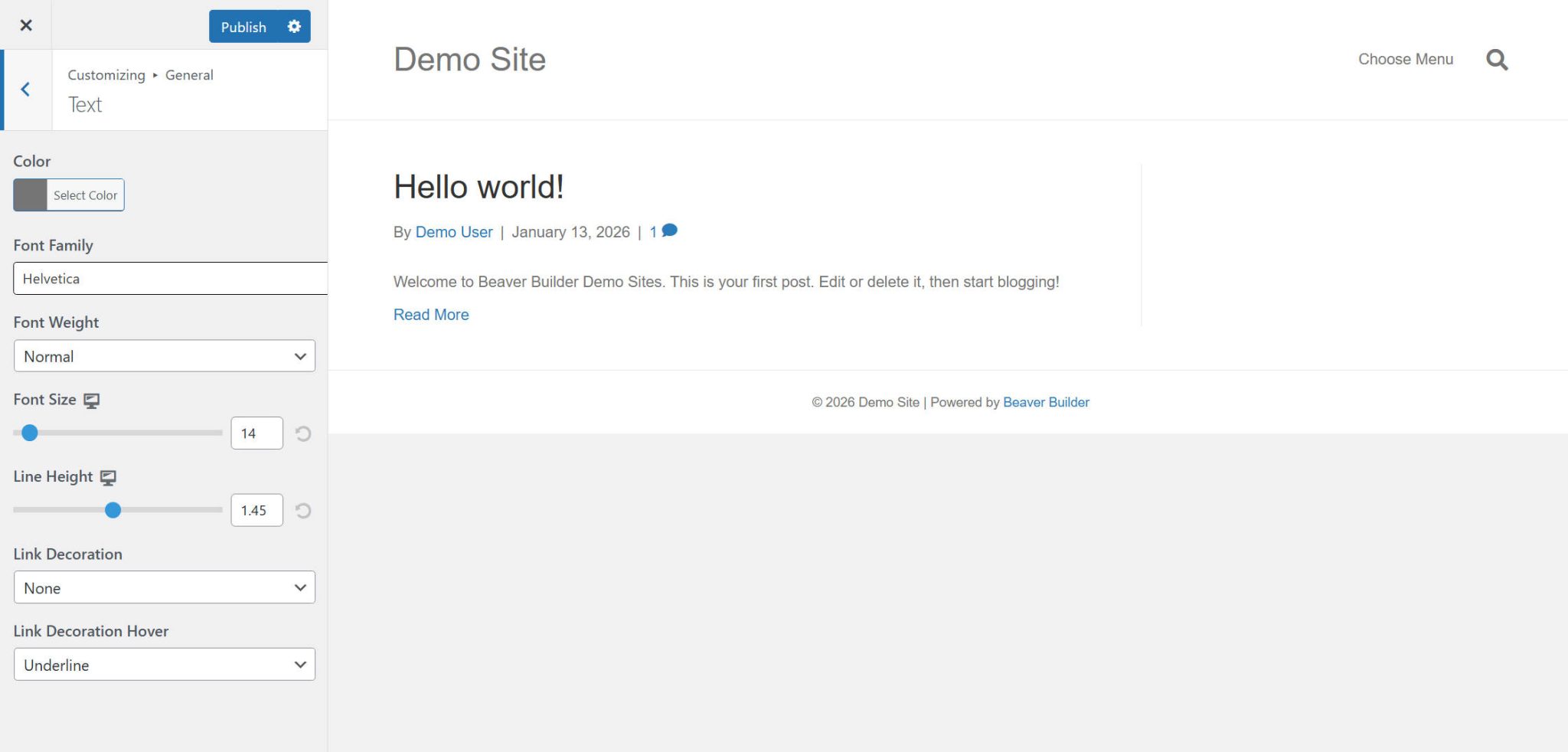The height and width of the screenshot is (752, 1568).
Task: Click the 'Font Family' label
Action: [53, 245]
